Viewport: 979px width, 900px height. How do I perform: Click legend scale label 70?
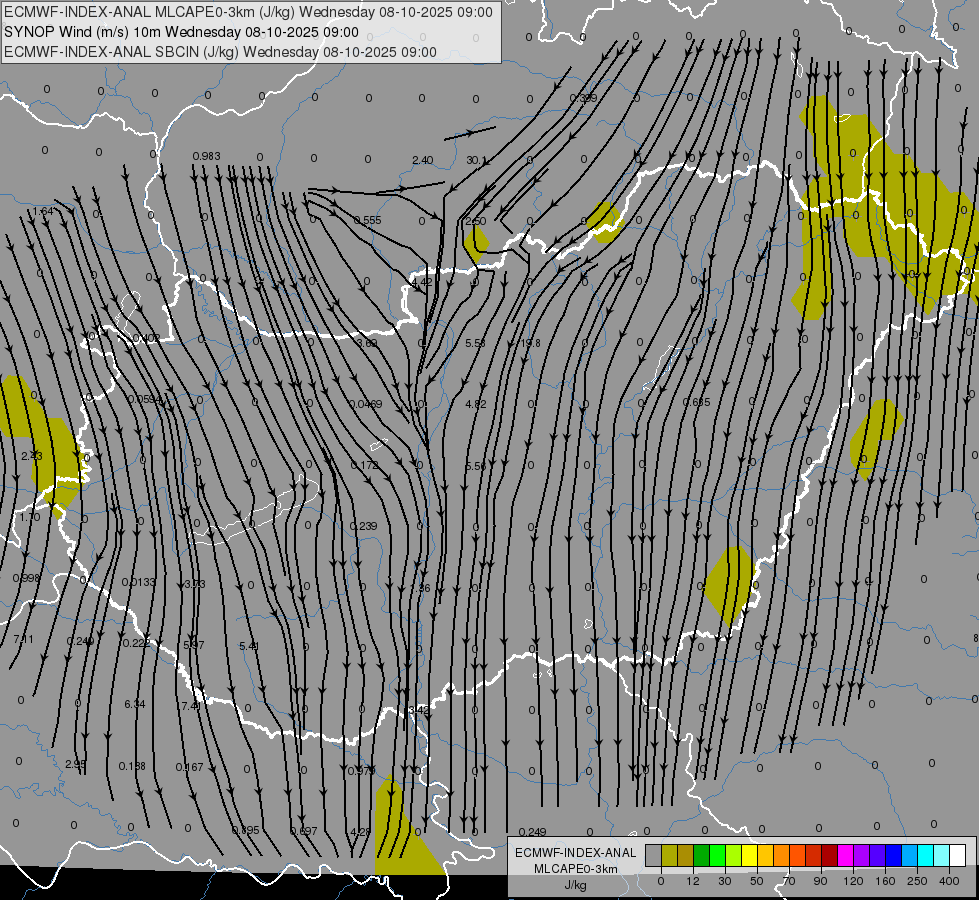tap(789, 881)
